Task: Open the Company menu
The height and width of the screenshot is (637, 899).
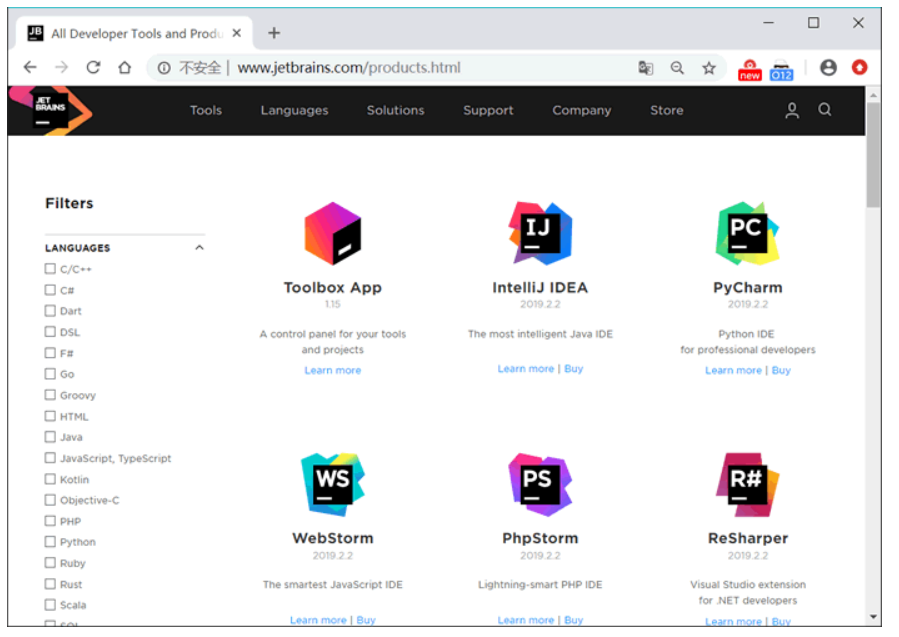Action: coord(581,110)
